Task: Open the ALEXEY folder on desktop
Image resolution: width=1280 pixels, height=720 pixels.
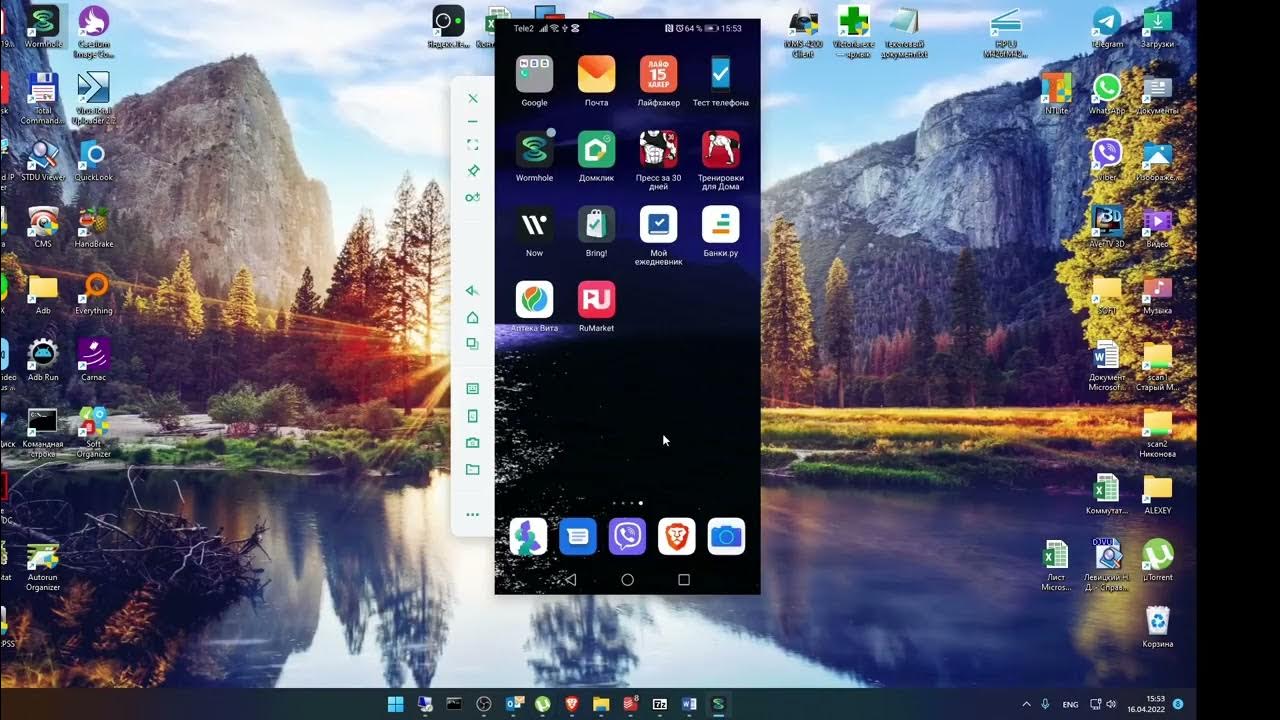Action: (x=1158, y=494)
